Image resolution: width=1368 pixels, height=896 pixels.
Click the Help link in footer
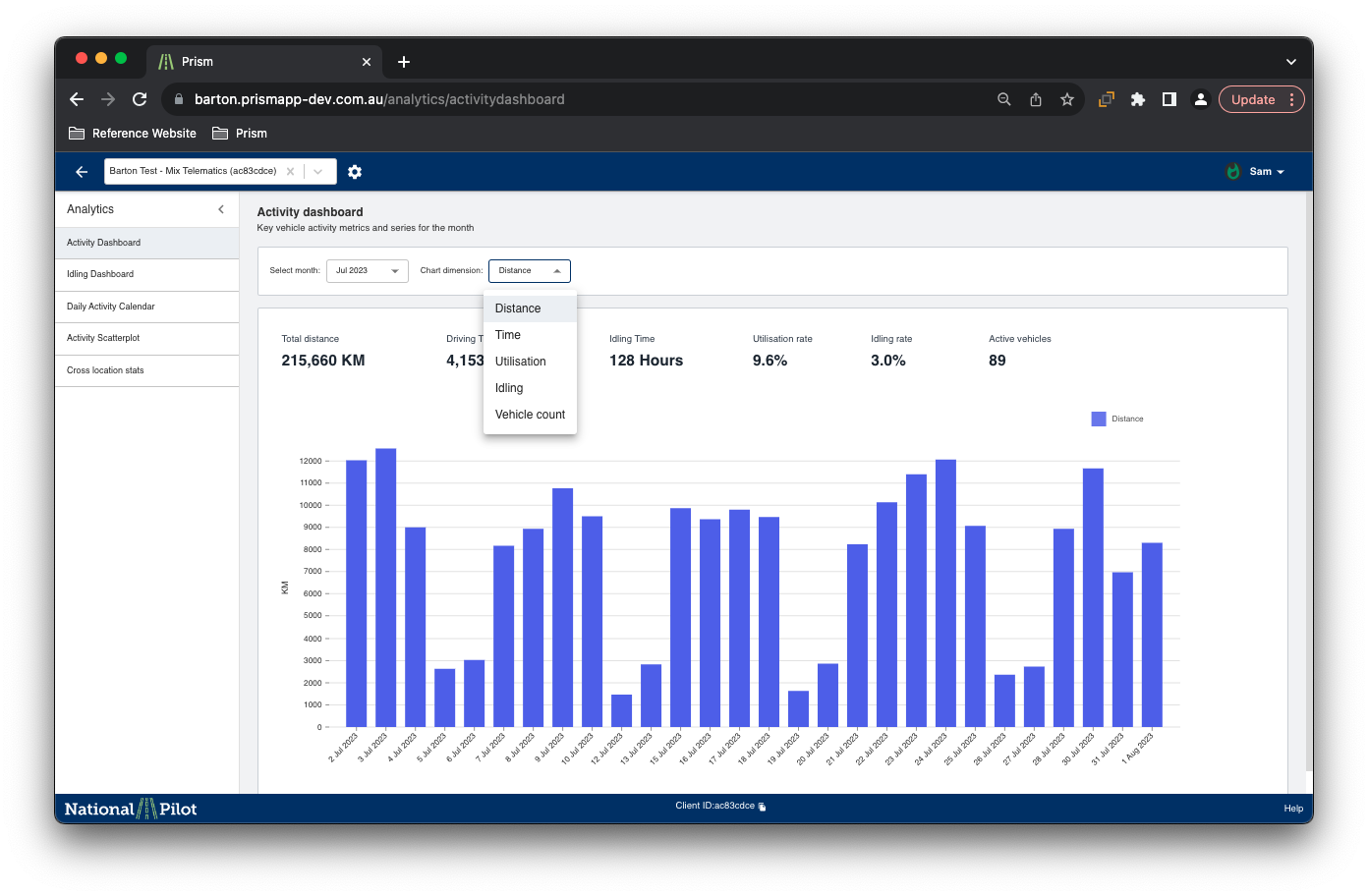point(1292,809)
